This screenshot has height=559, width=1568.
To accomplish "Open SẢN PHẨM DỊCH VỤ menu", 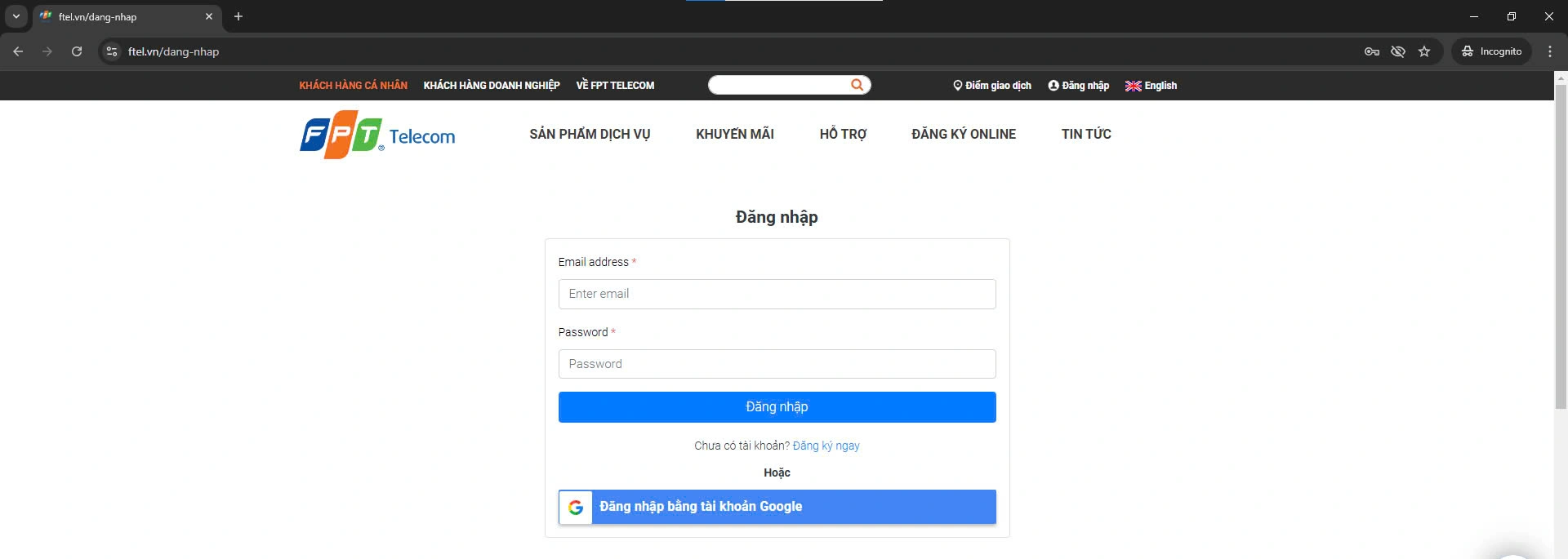I will [x=590, y=134].
